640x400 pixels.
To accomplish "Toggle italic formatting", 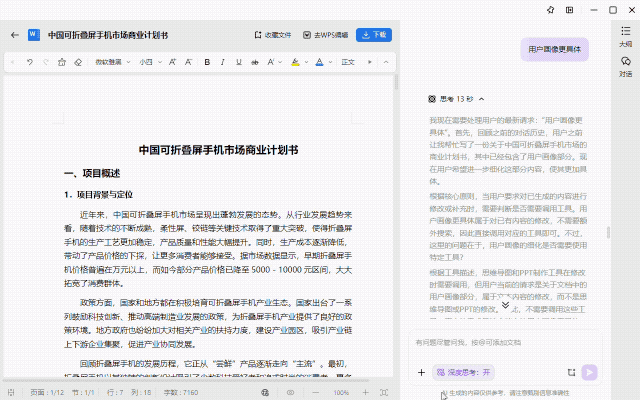I will click(223, 62).
